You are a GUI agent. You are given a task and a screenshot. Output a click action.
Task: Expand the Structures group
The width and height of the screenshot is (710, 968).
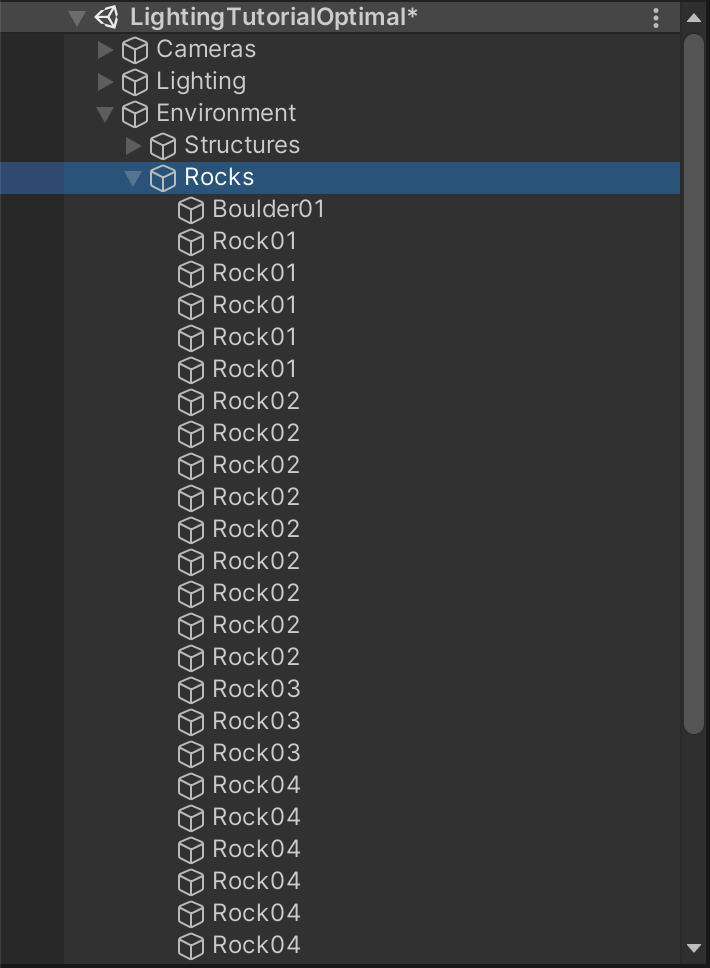tap(133, 146)
